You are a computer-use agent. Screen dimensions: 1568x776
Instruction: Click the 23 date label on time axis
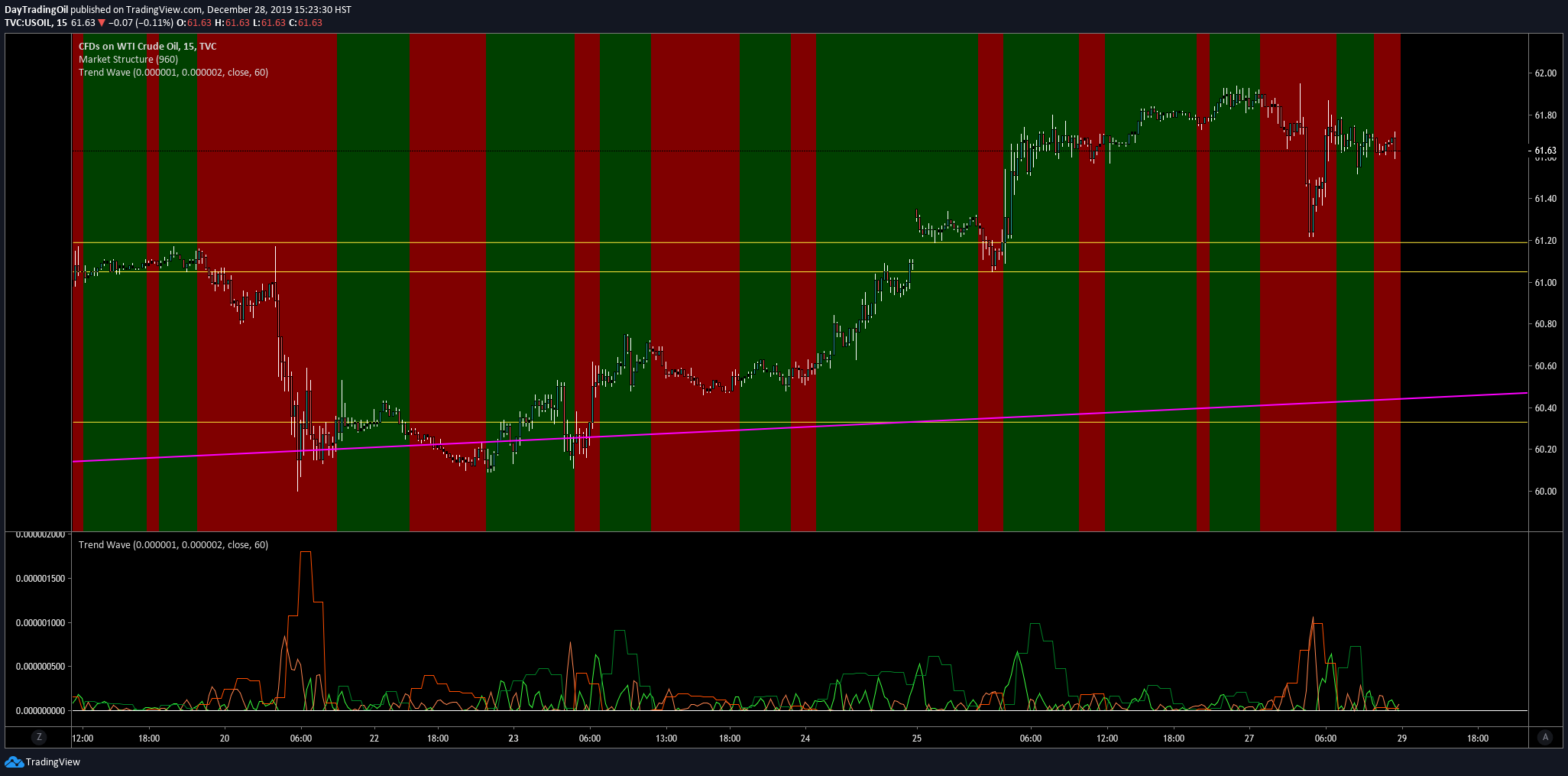pos(513,739)
